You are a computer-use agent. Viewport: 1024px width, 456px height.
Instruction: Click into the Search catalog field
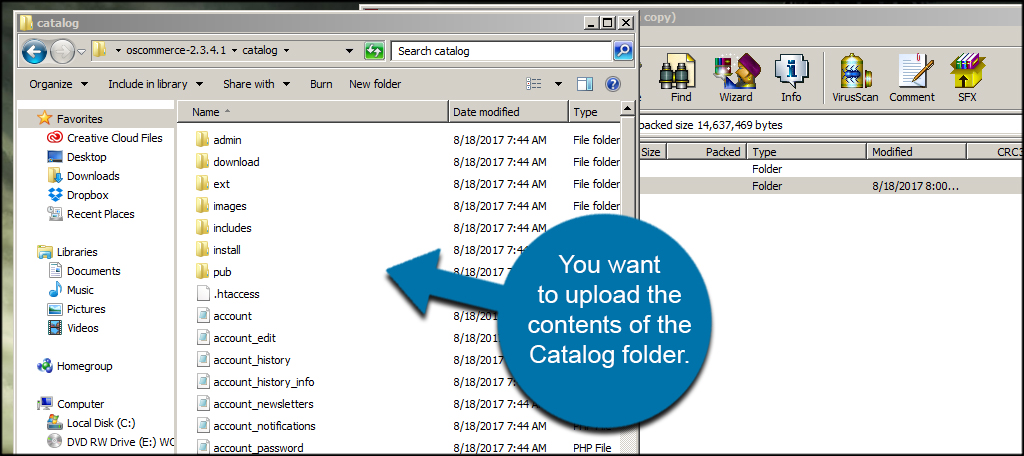[502, 51]
